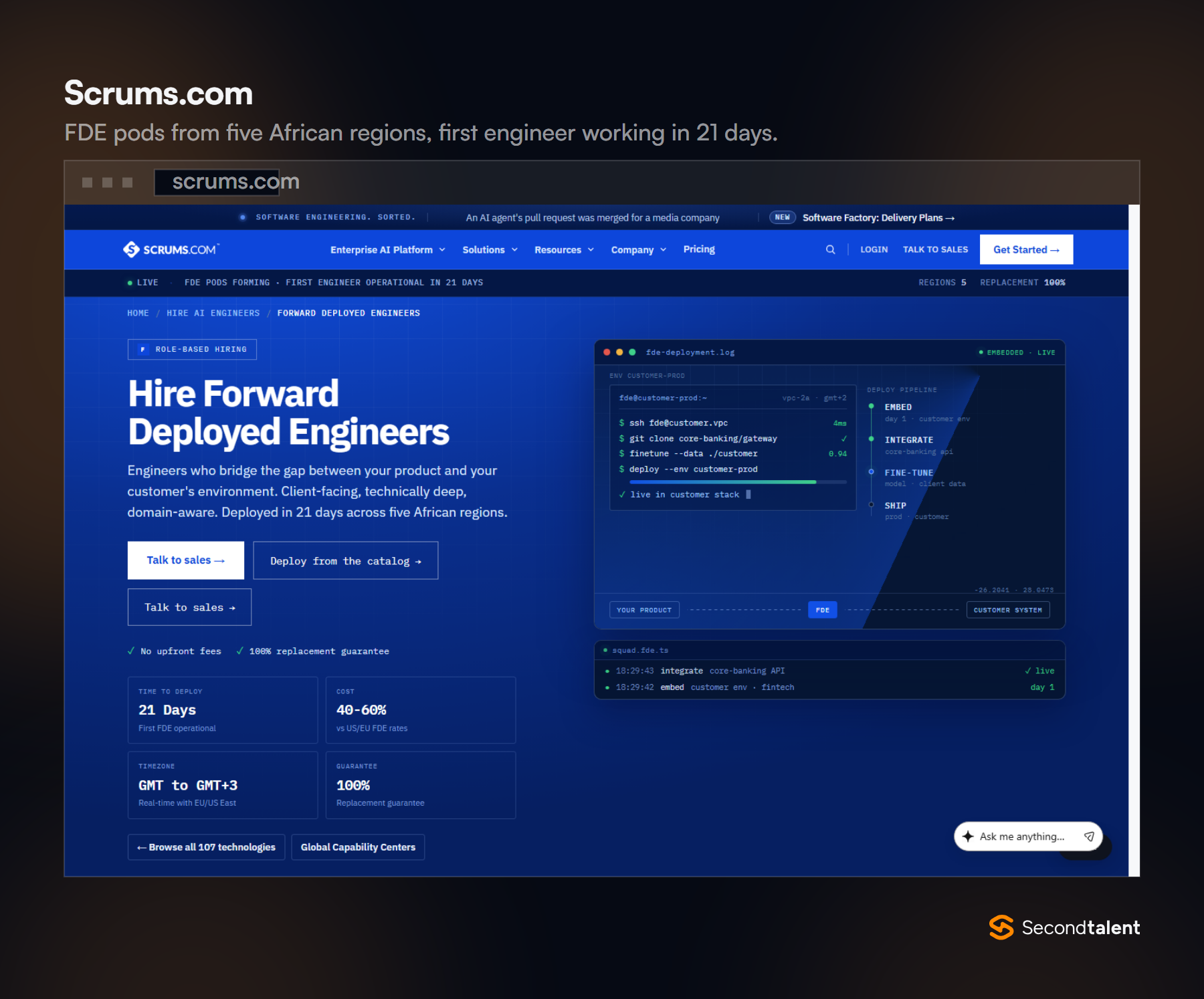Click 'git clone core-banking/gateway' terminal line
The width and height of the screenshot is (1204, 999).
[732, 439]
